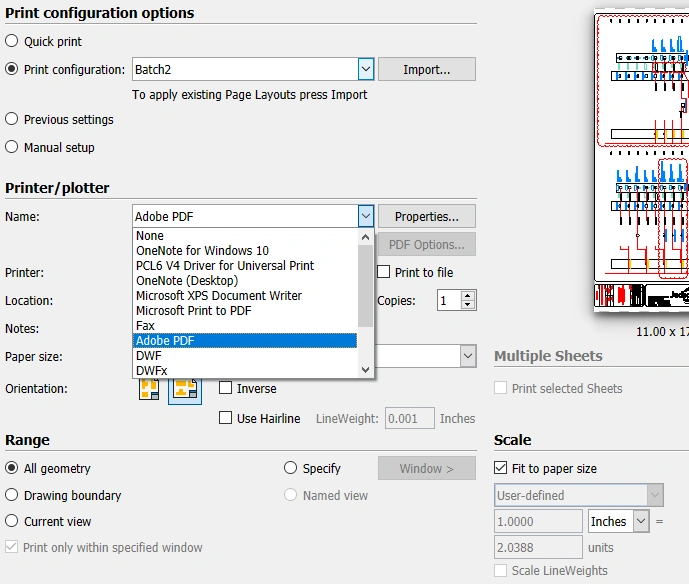This screenshot has width=689, height=584.
Task: Open the Print configuration Batch2 dropdown
Action: point(366,69)
